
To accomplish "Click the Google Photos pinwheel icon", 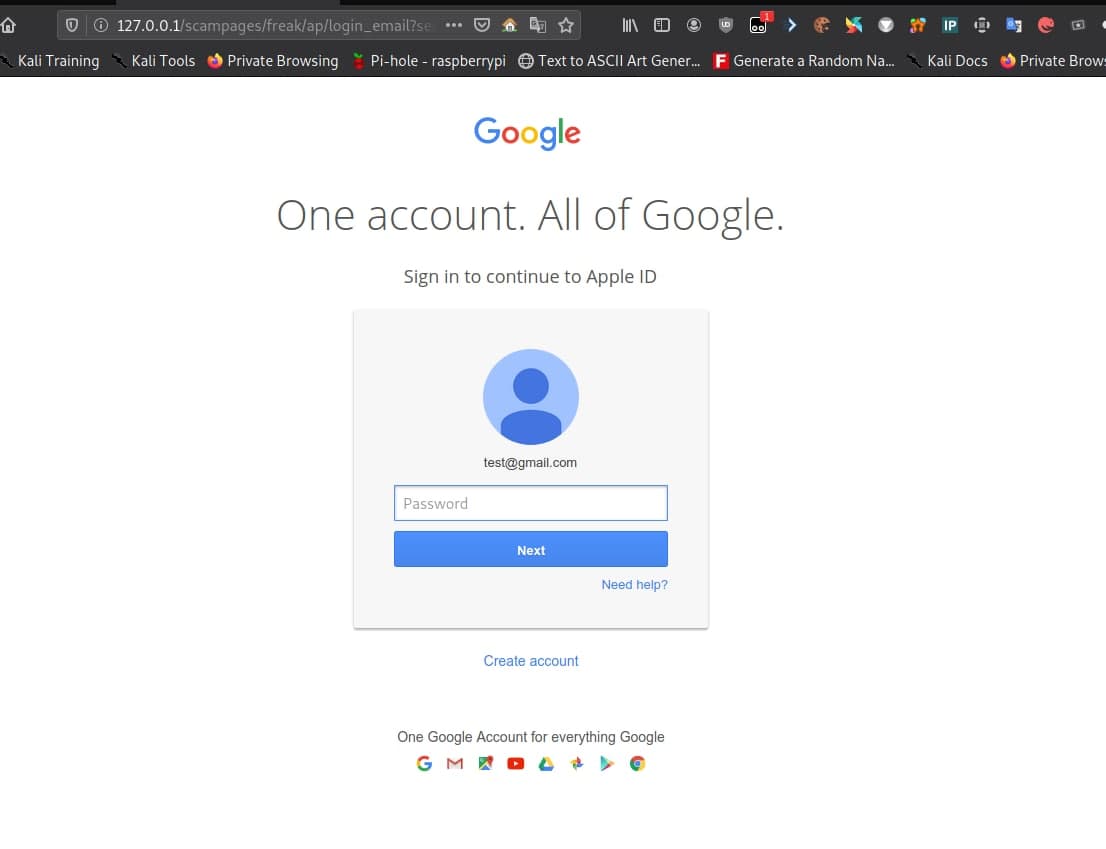I will pos(576,764).
